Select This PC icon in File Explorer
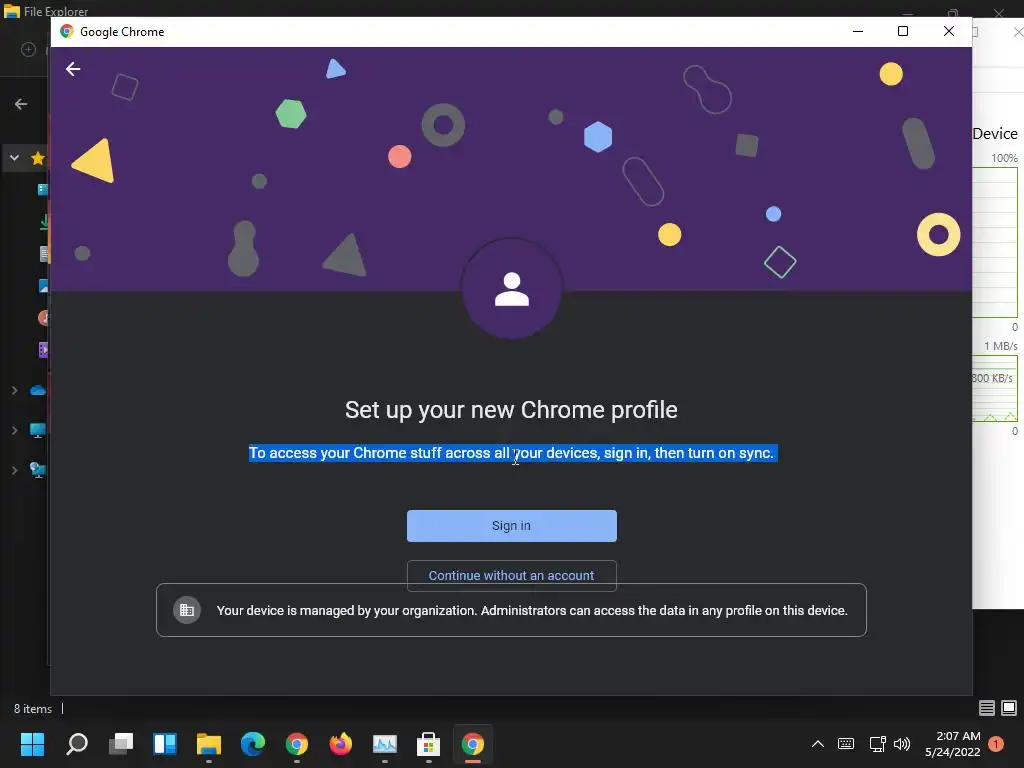Screen dimensions: 1024x768 [x=38, y=430]
